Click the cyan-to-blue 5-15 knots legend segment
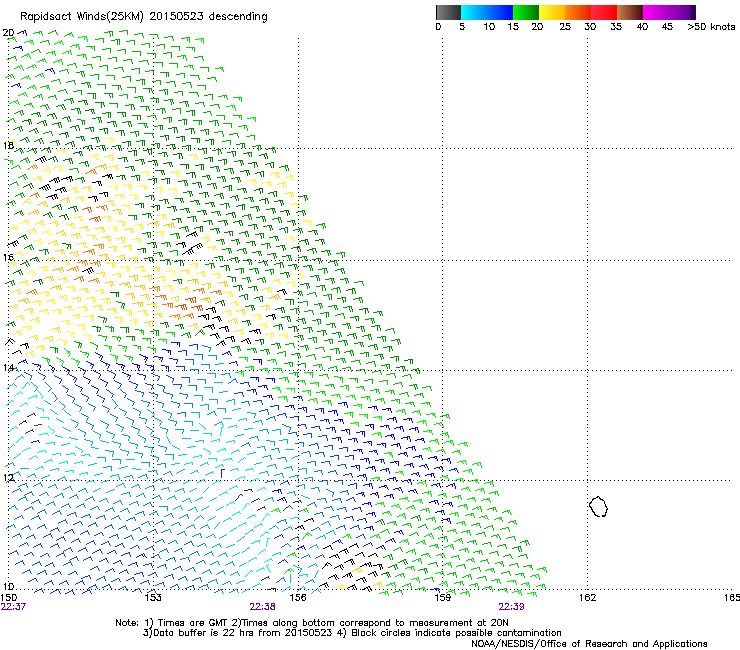740x650 pixels. pyautogui.click(x=487, y=12)
